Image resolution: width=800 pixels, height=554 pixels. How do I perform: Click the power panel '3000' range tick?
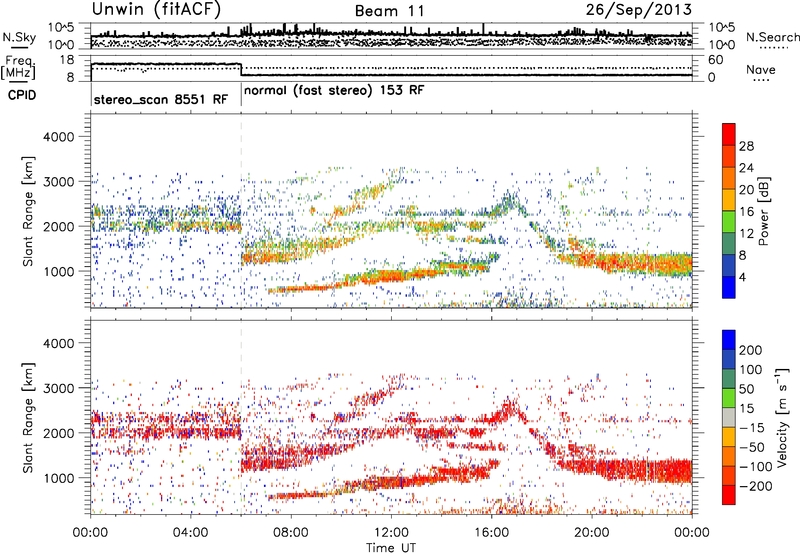tap(58, 182)
